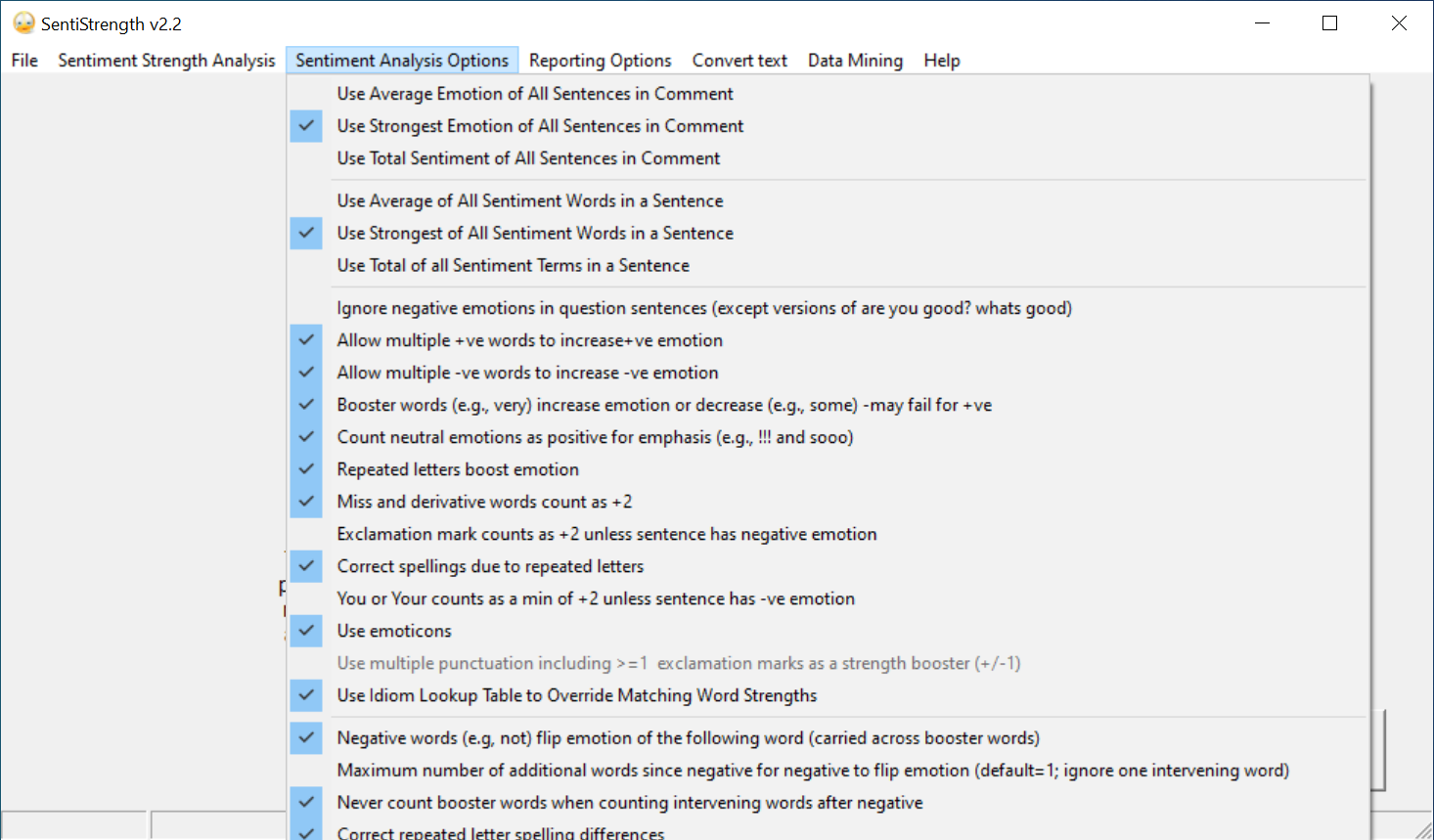Select Use Total Sentiment of All Sentences

coord(528,158)
